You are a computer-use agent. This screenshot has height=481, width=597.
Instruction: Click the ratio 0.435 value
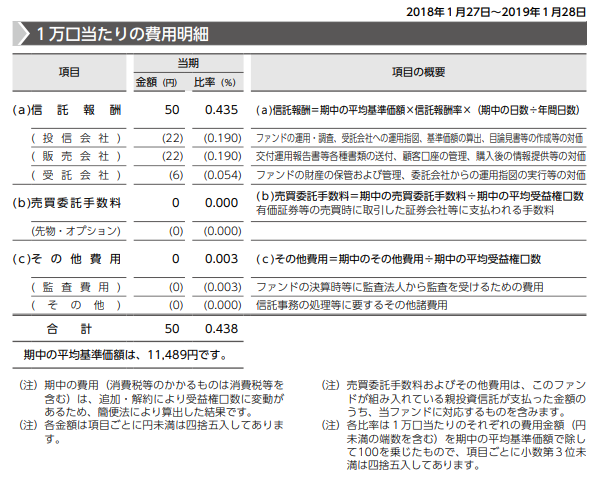click(221, 110)
